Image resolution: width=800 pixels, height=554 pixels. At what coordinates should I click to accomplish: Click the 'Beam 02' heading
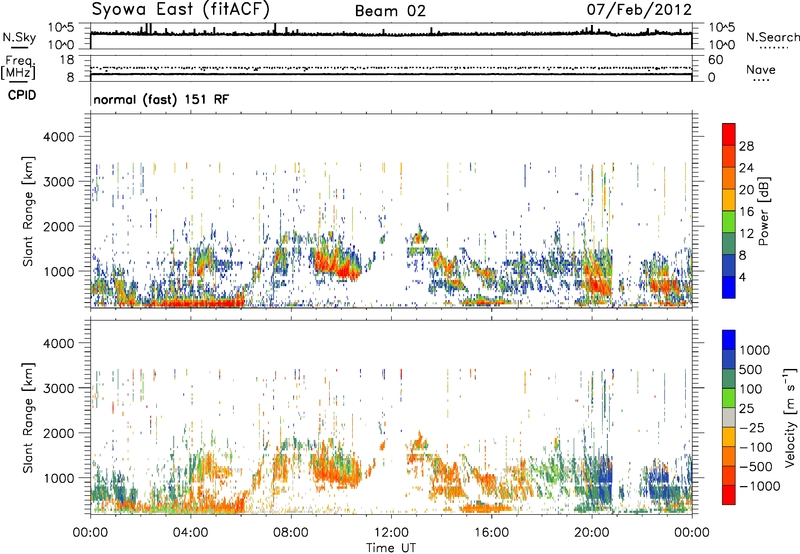[390, 11]
